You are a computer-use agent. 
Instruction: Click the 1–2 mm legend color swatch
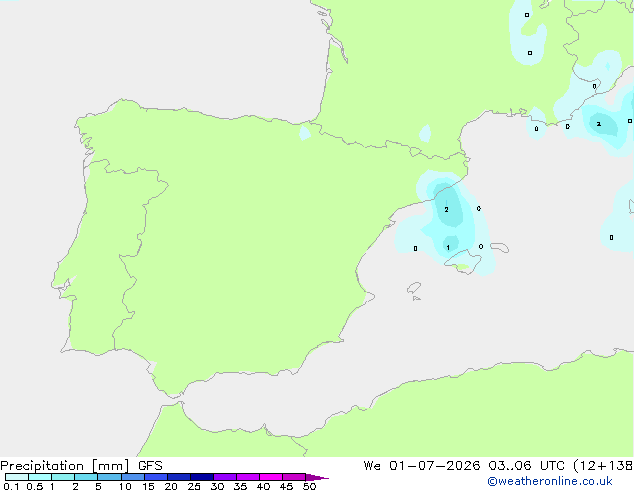pyautogui.click(x=63, y=477)
